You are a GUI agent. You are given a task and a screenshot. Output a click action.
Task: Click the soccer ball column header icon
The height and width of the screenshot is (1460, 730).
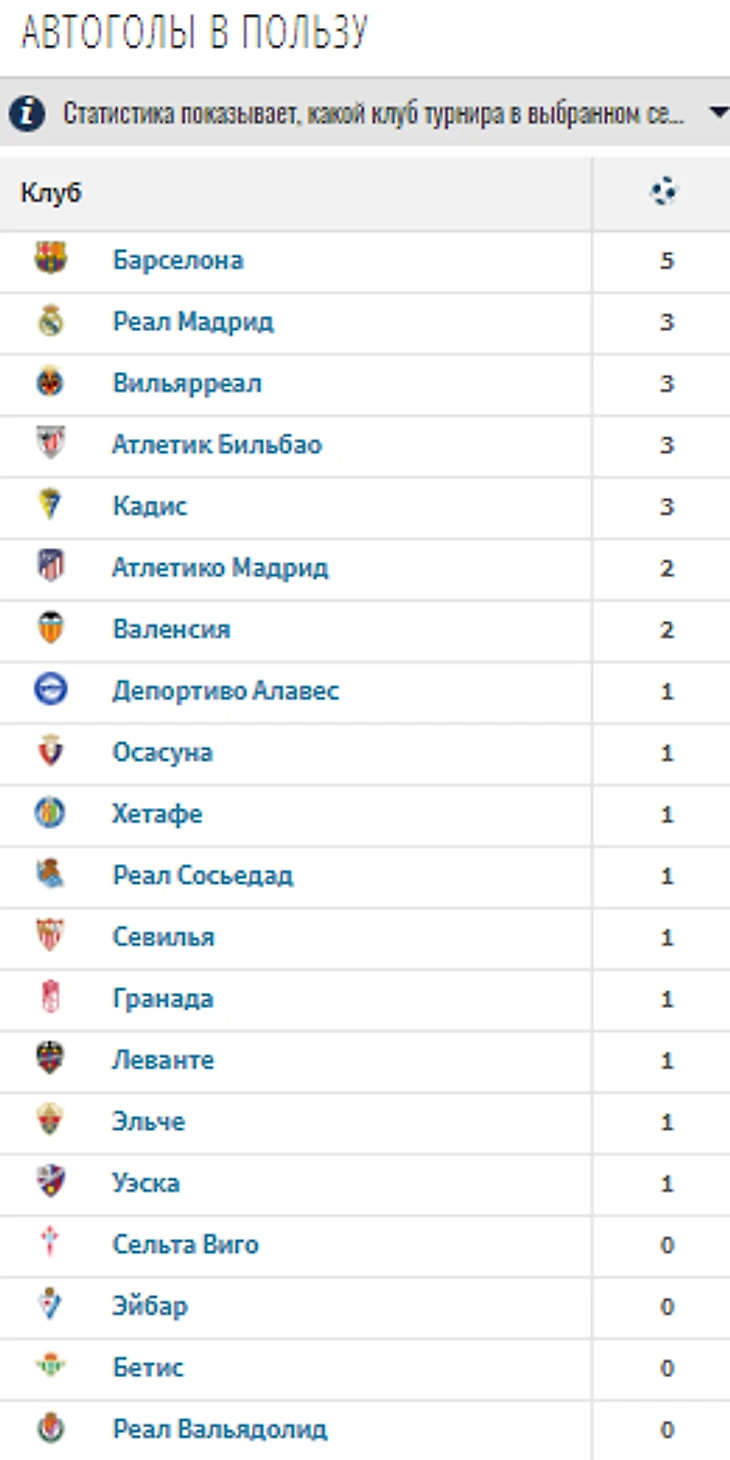(664, 192)
